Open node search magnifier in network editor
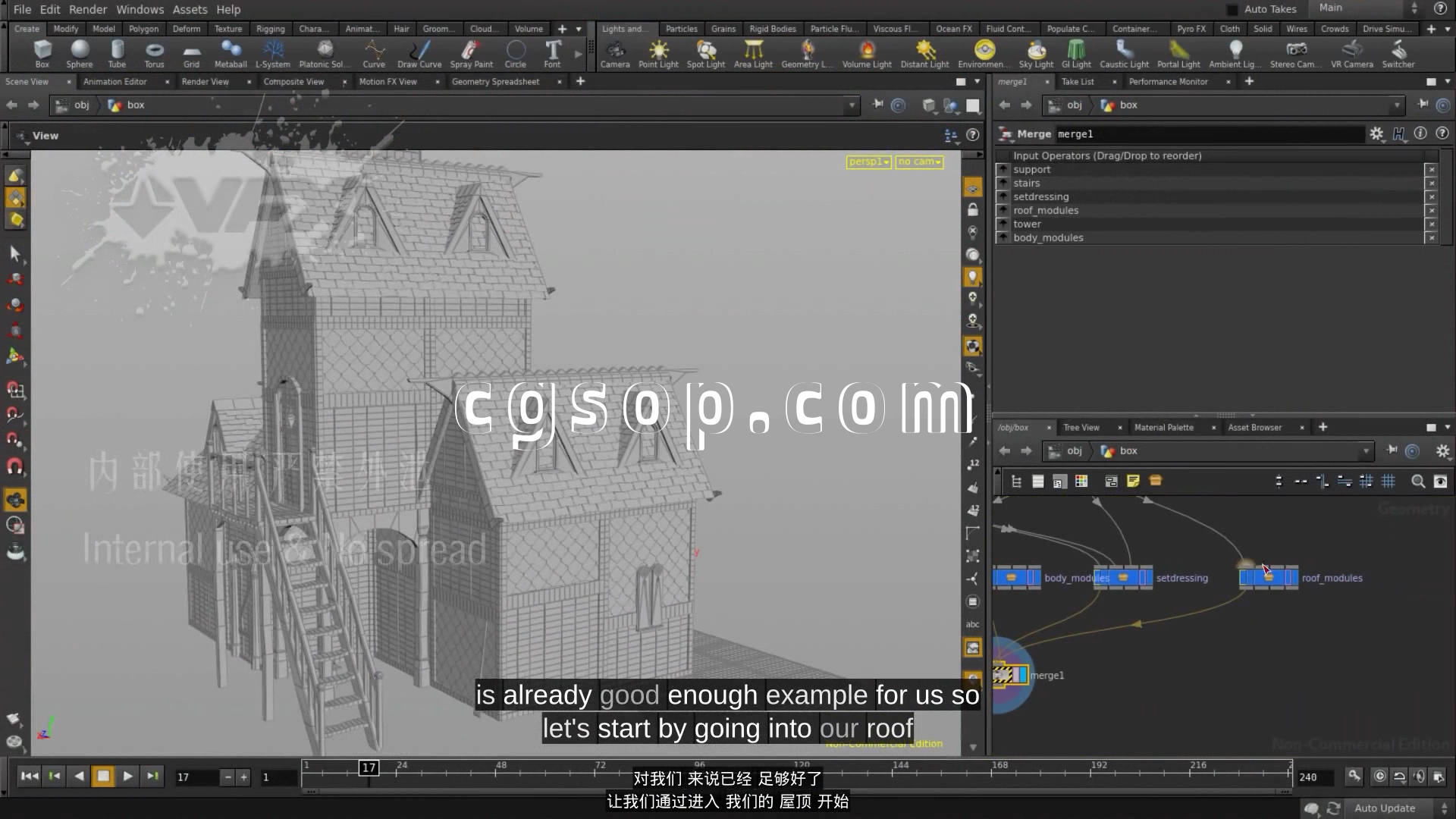Screen dimensions: 1456x819 point(1417,482)
